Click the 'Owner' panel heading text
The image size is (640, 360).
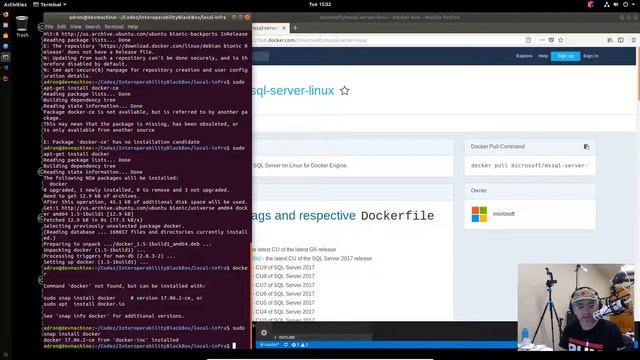pos(478,191)
